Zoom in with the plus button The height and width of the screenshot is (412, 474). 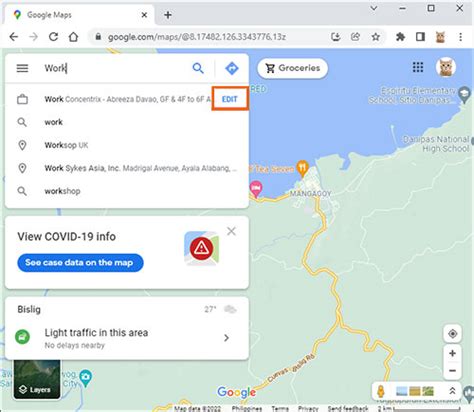[452, 354]
